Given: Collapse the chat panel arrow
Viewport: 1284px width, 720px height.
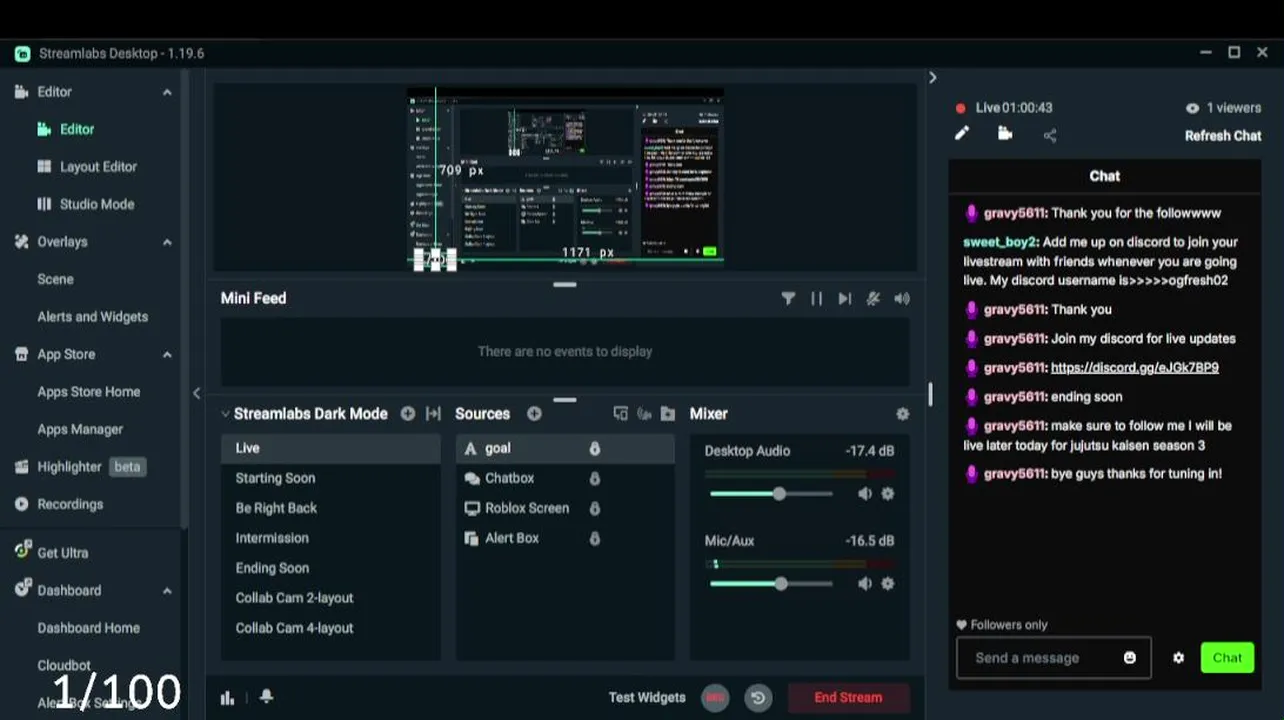Looking at the screenshot, I should [932, 77].
